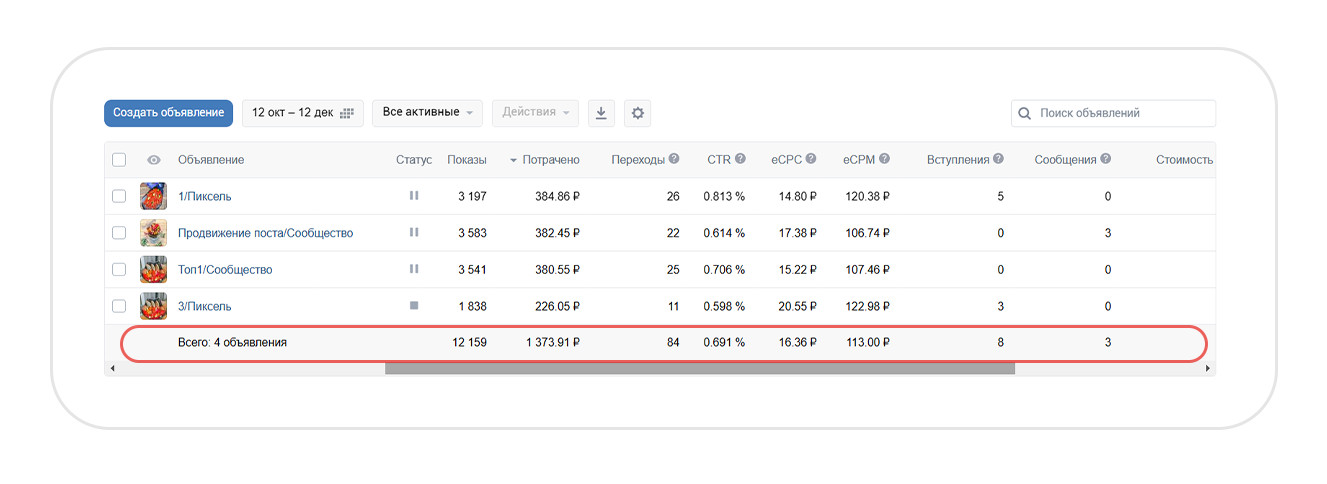
Task: Click the stopped status icon for 3/Пиксель
Action: coord(414,306)
